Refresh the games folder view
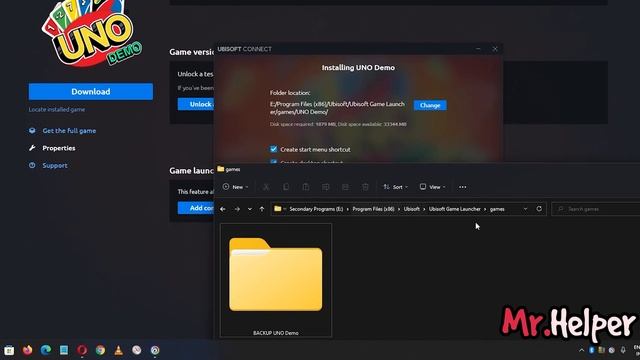 539,209
